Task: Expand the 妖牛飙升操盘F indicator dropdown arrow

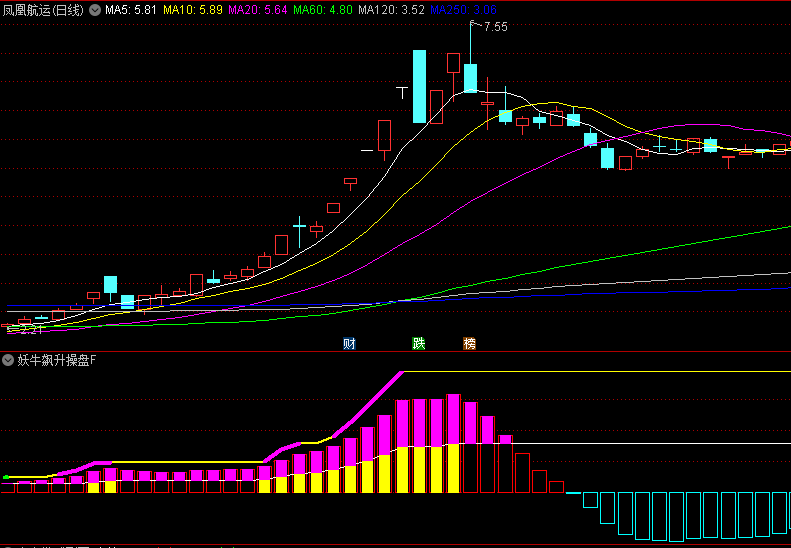Action: click(x=8, y=360)
